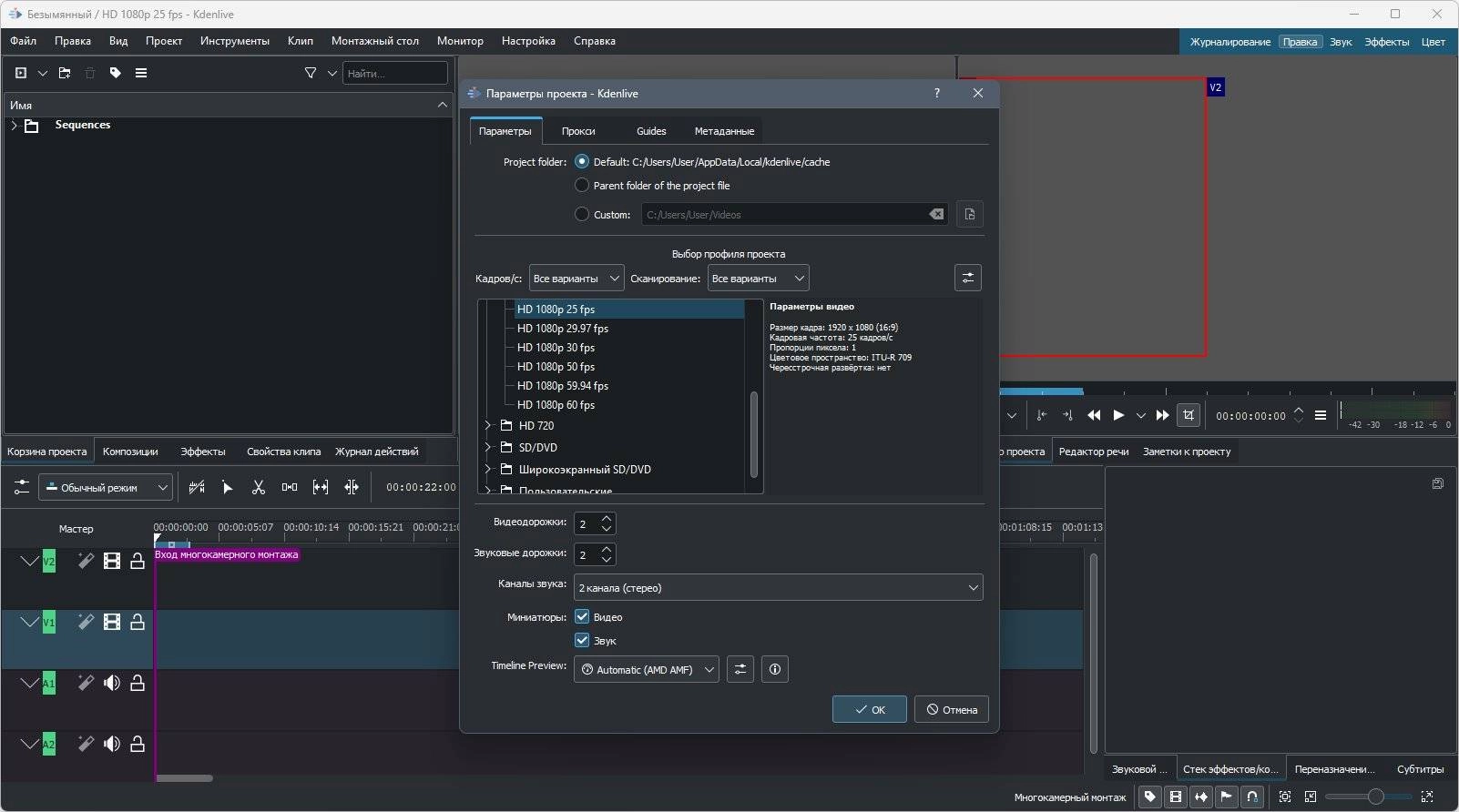Collapse the V2 track chevron

tap(30, 561)
